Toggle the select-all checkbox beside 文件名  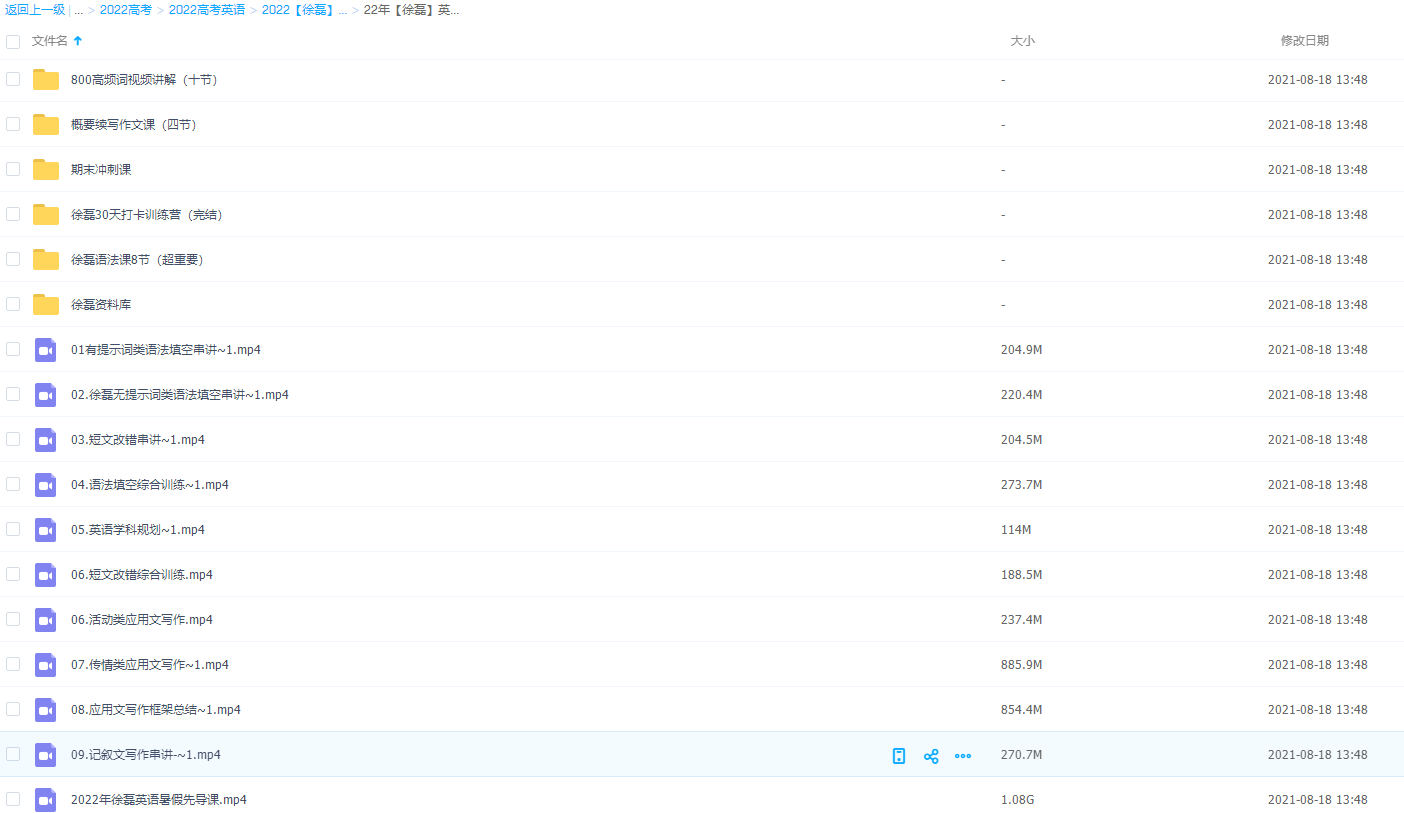[13, 42]
